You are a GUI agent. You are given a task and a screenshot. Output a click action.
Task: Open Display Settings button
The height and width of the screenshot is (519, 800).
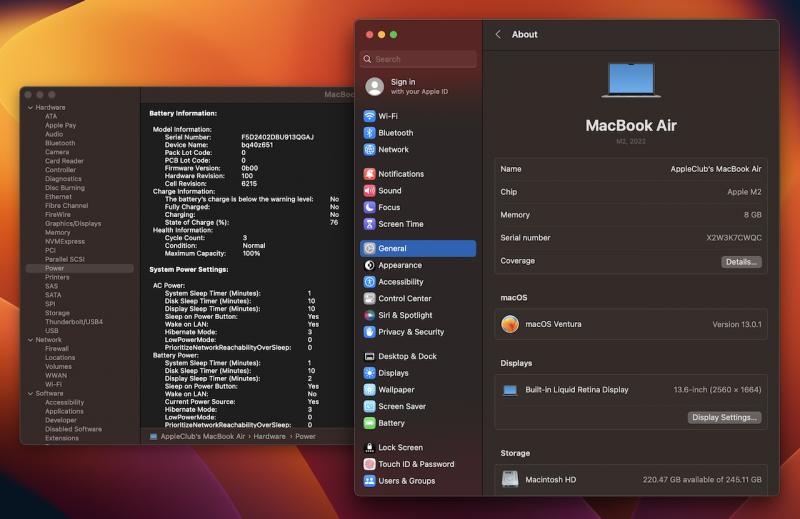pyautogui.click(x=724, y=417)
